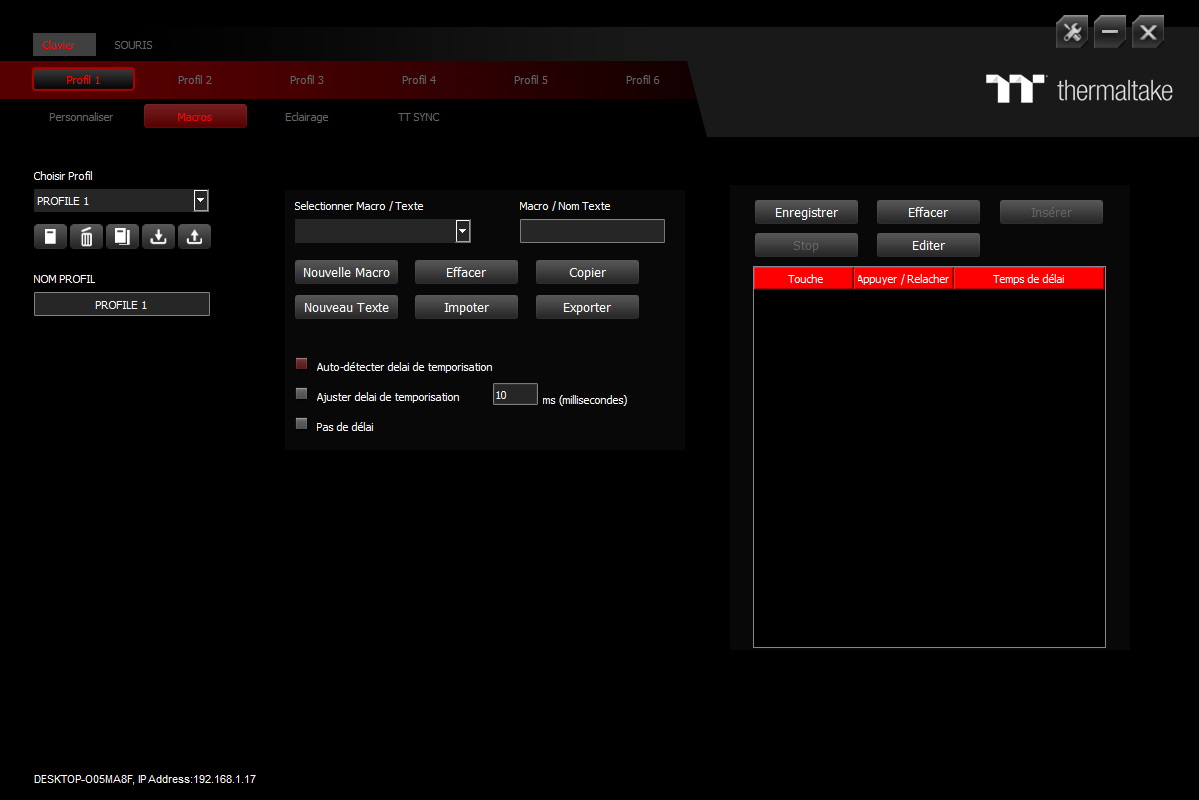Open the Eclairage tab
The image size is (1199, 800).
tap(306, 117)
